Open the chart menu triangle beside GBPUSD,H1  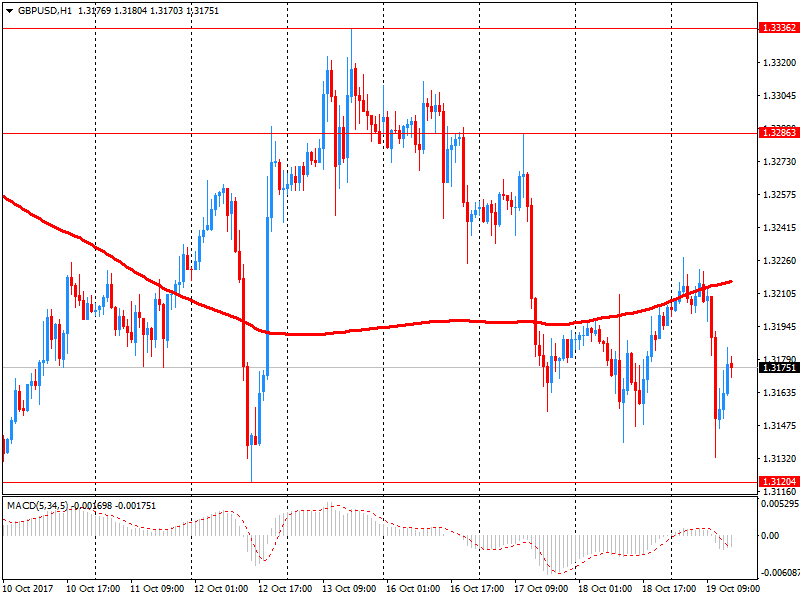click(x=9, y=11)
